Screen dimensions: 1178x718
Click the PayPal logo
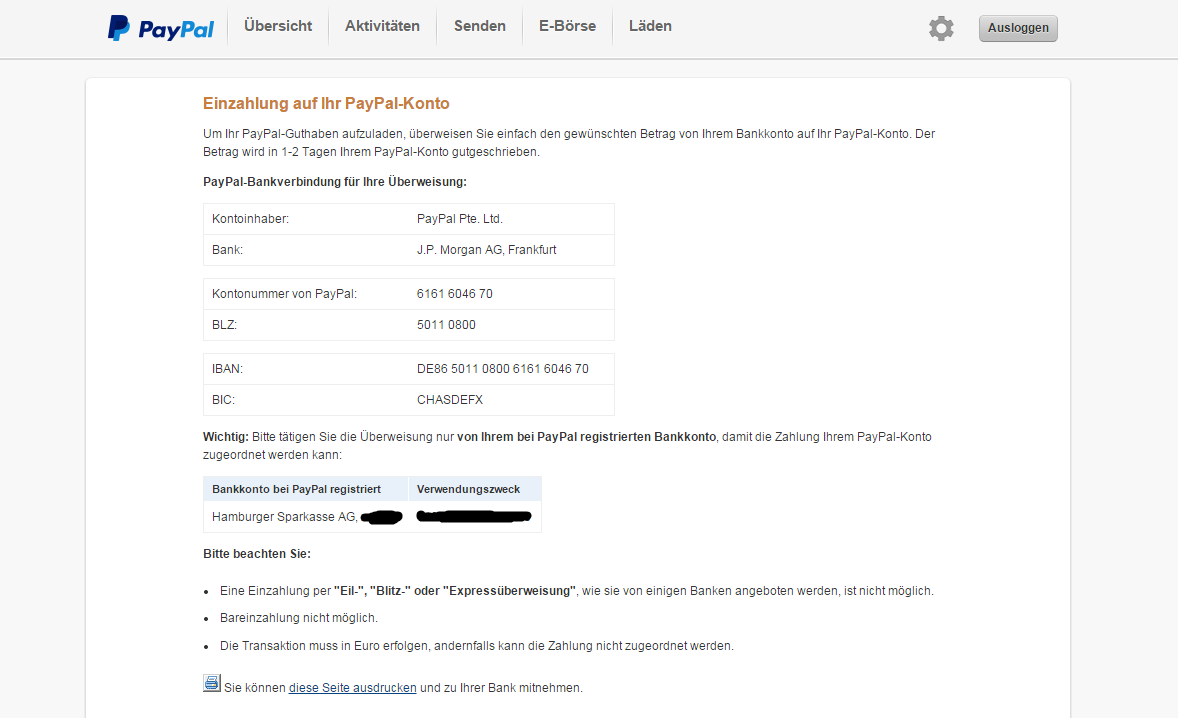[161, 28]
